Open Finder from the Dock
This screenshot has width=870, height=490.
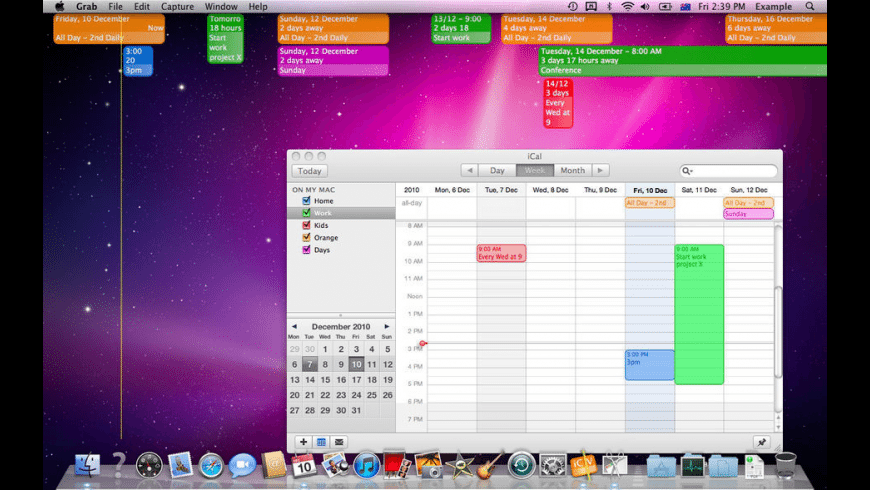87,465
